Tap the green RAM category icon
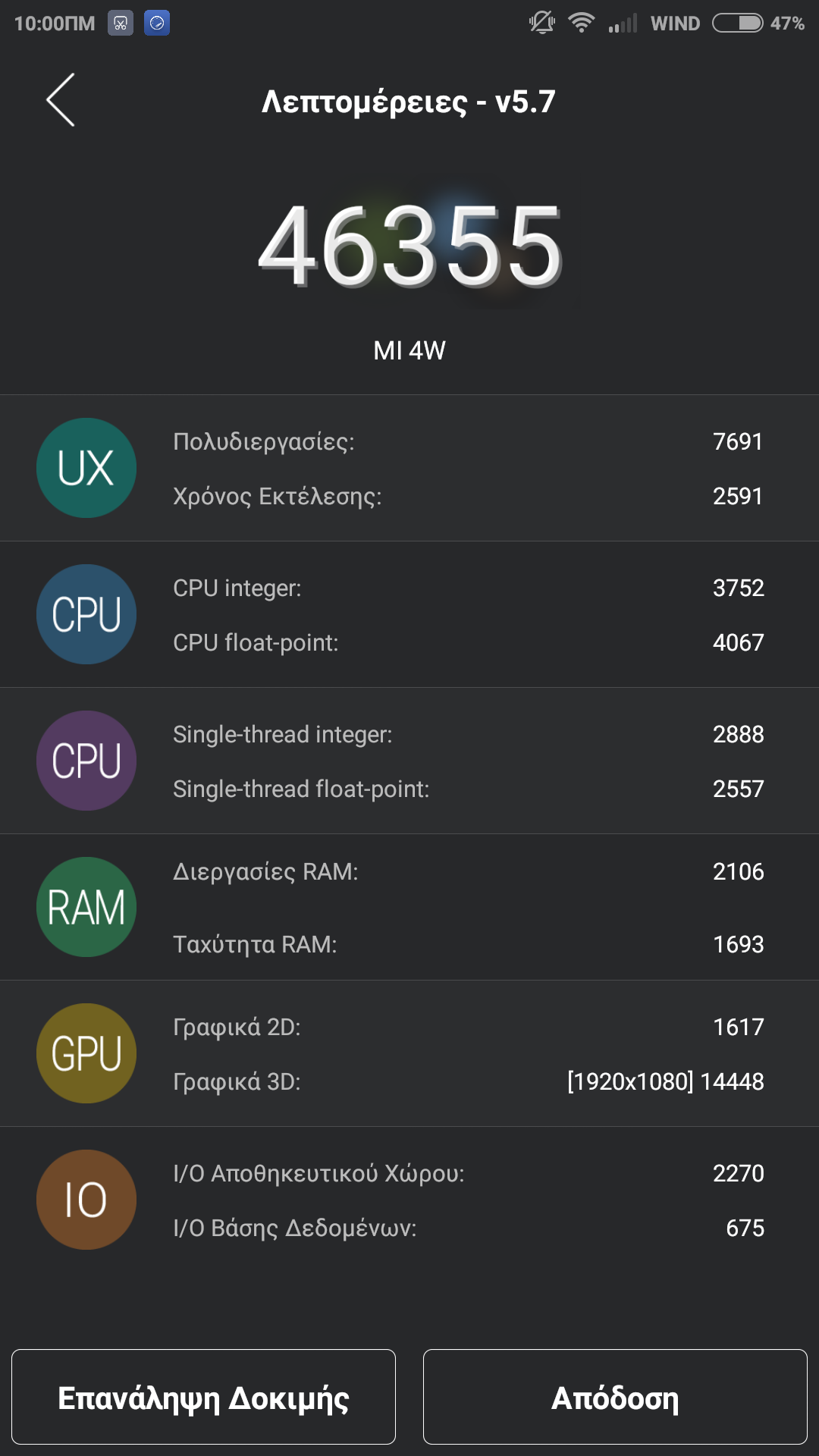Viewport: 819px width, 1456px height. point(86,907)
